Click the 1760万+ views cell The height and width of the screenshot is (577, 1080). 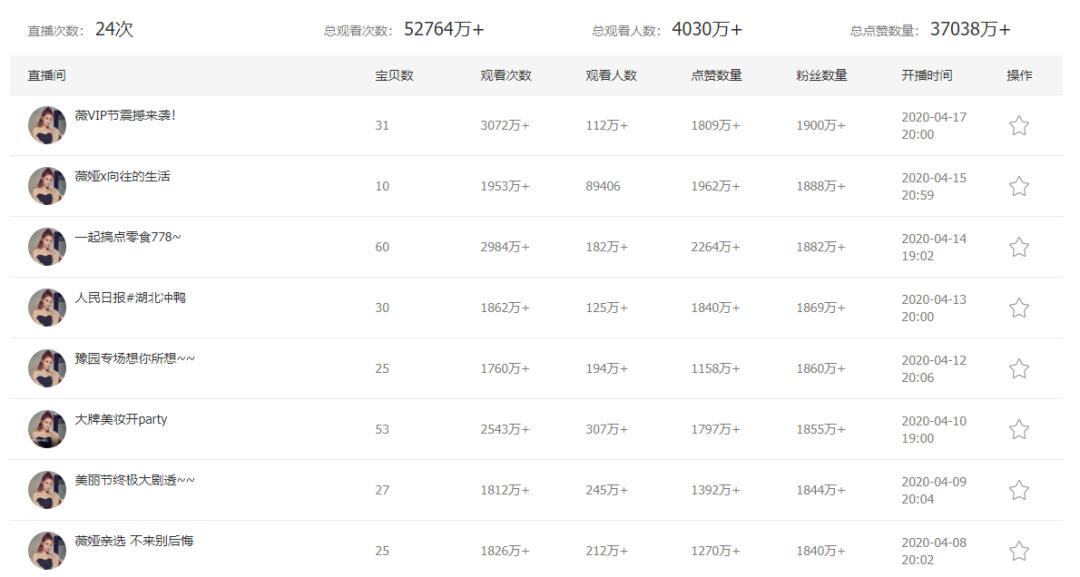tap(505, 368)
